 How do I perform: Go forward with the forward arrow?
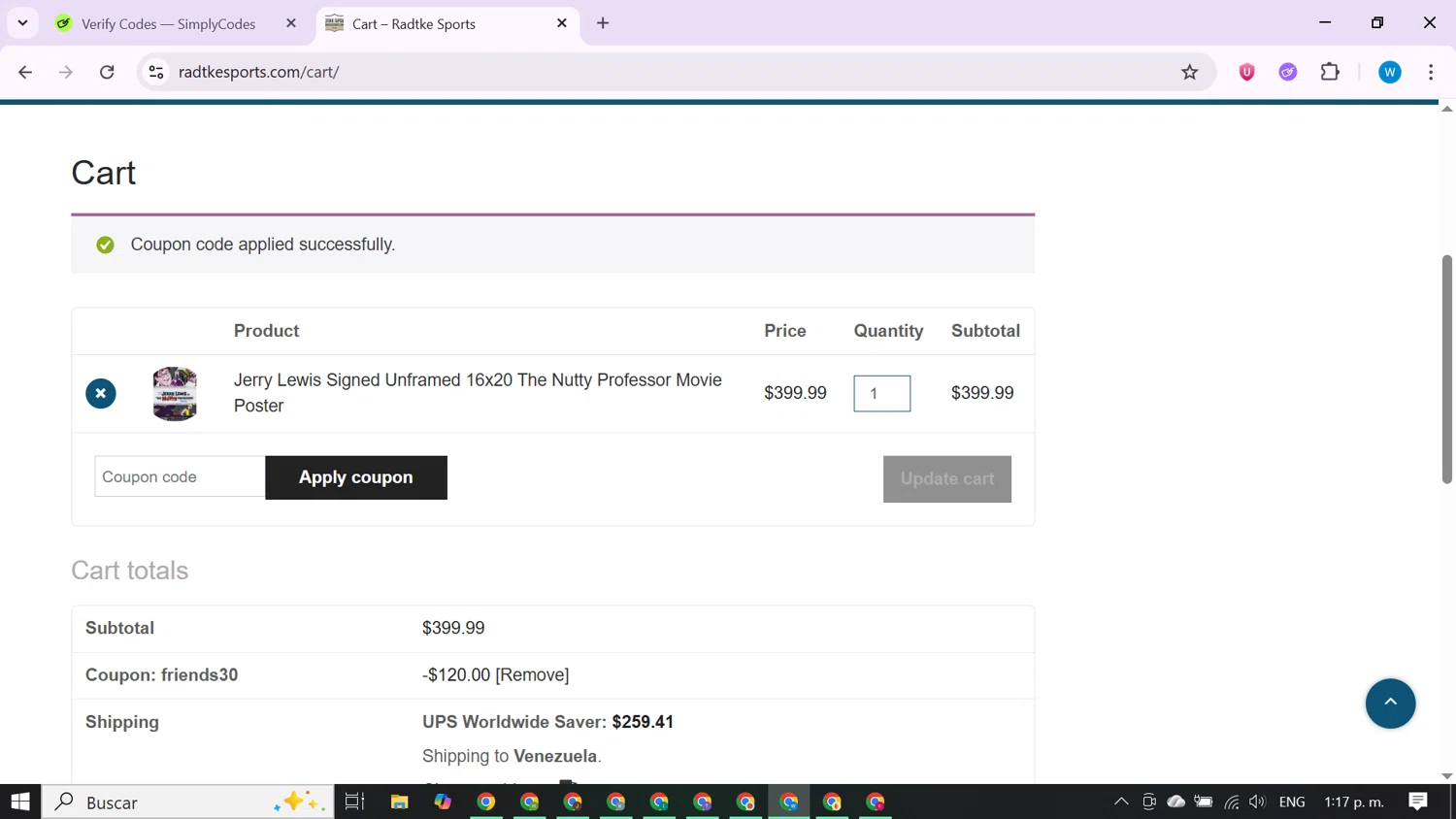pyautogui.click(x=66, y=72)
